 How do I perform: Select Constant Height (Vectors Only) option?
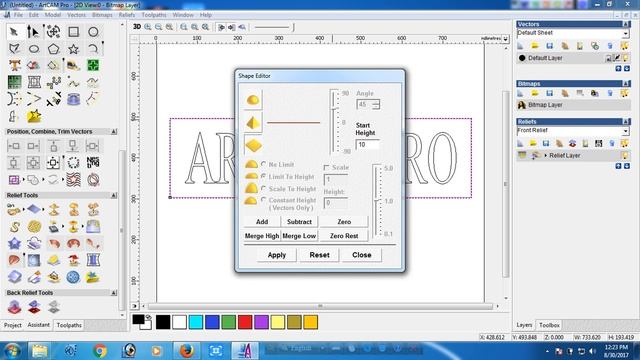tap(264, 200)
